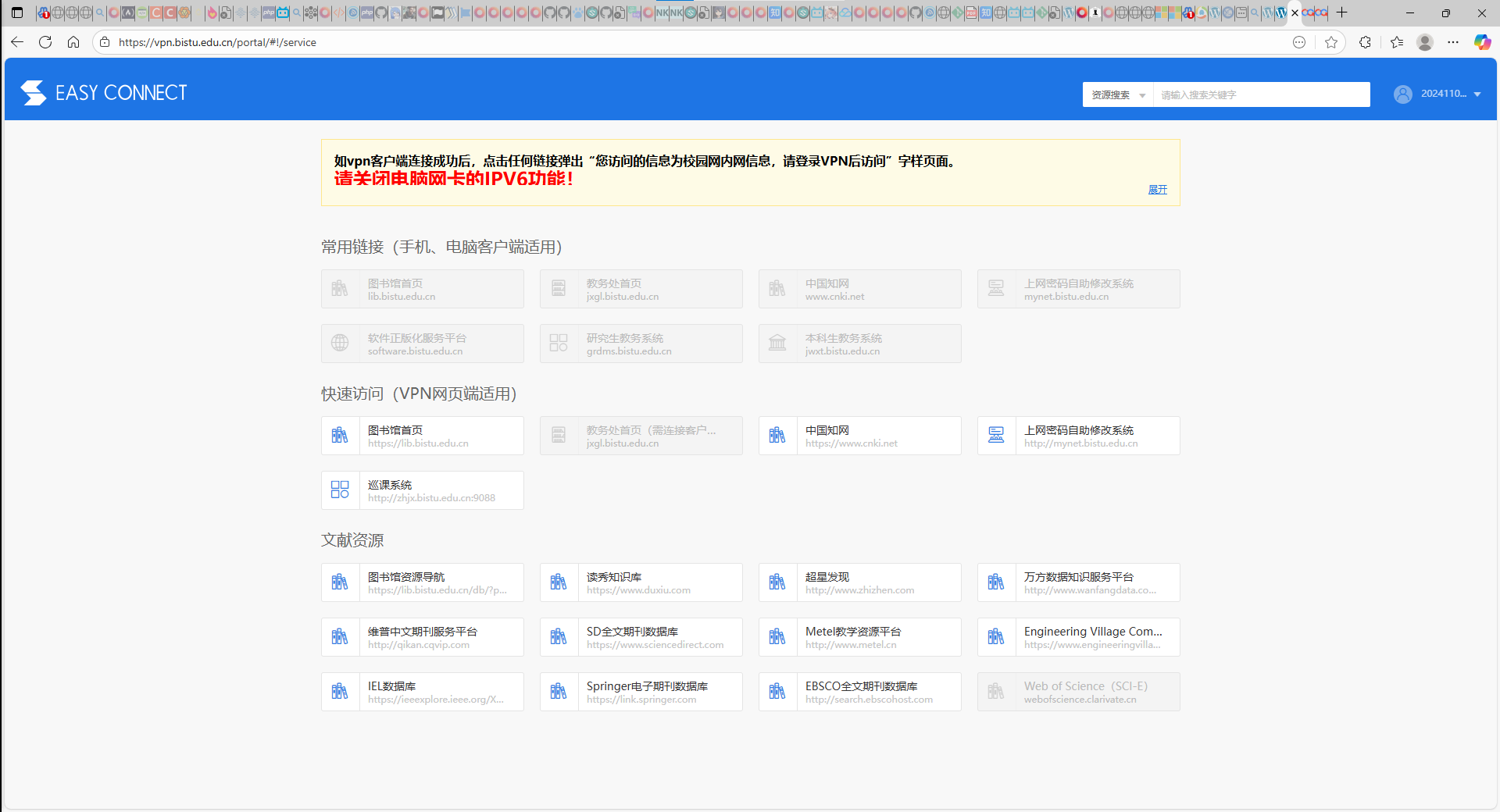The height and width of the screenshot is (812, 1500).
Task: Open the Copilot icon in browser toolbar
Action: pos(1481,42)
